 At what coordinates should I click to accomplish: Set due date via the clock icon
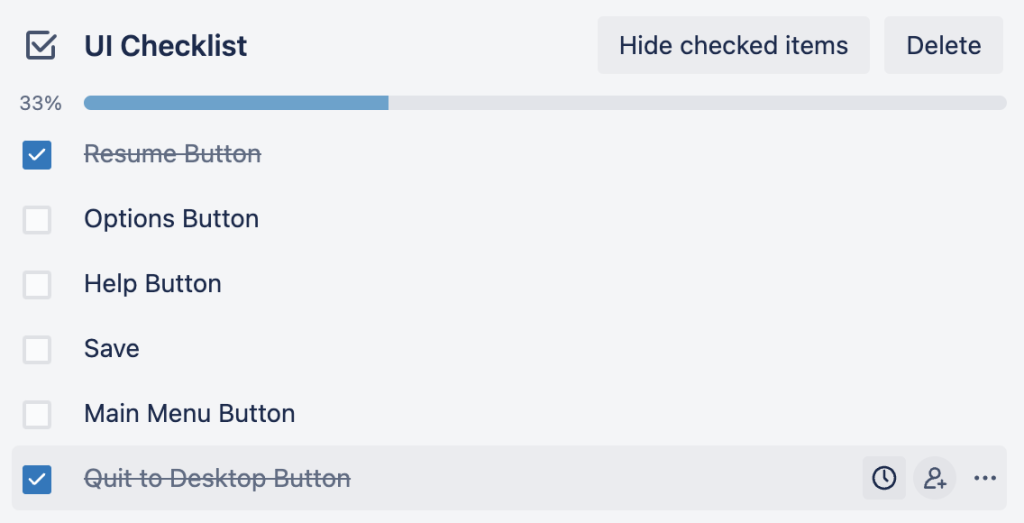tap(884, 479)
